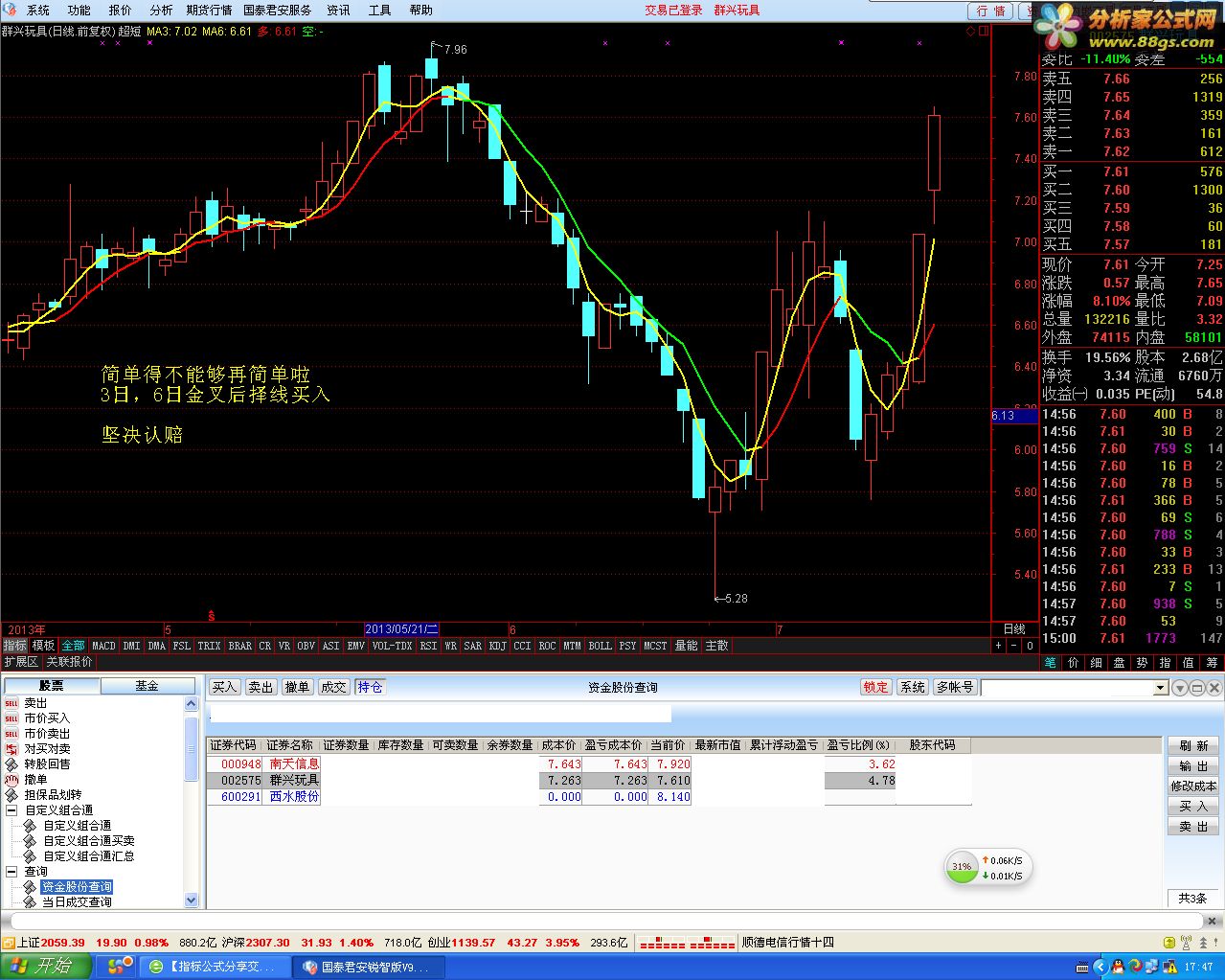Click the 买入 button in trade toolbar
Image resolution: width=1225 pixels, height=980 pixels.
pos(224,688)
